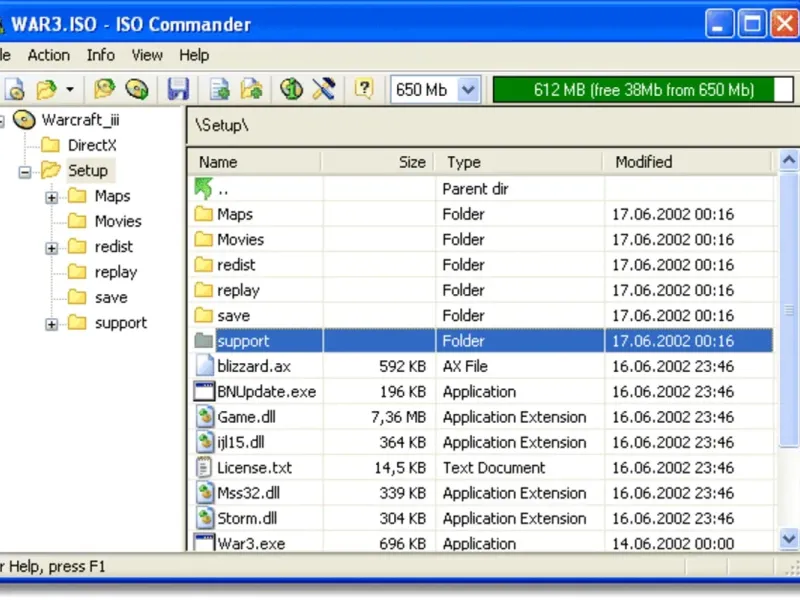Sort file list by Name column

pos(255,162)
